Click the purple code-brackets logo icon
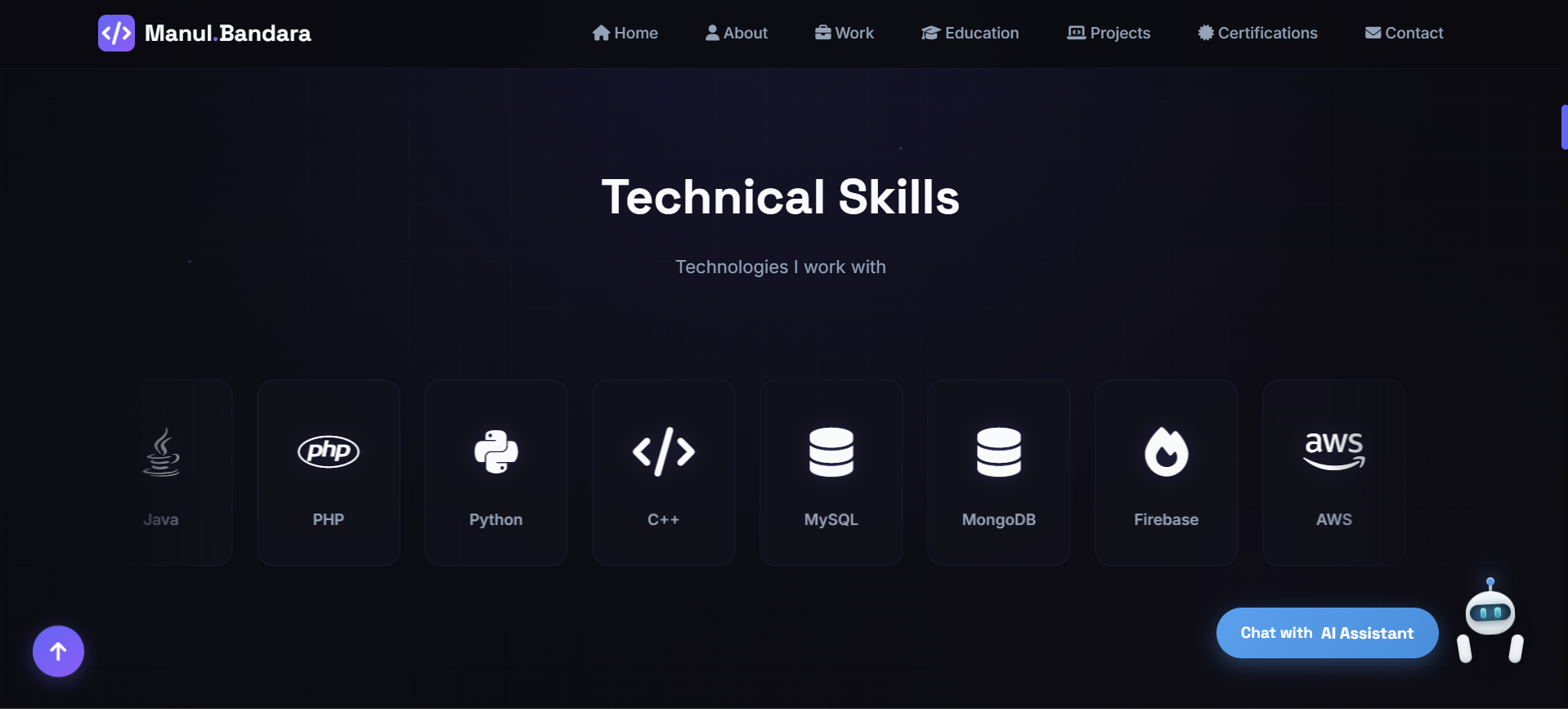Screen dimensions: 1568x709 click(x=116, y=33)
